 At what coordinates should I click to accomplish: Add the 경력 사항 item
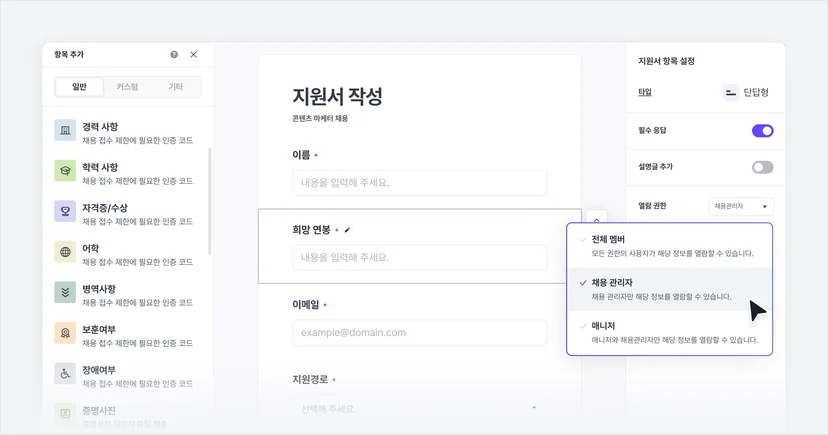(125, 133)
